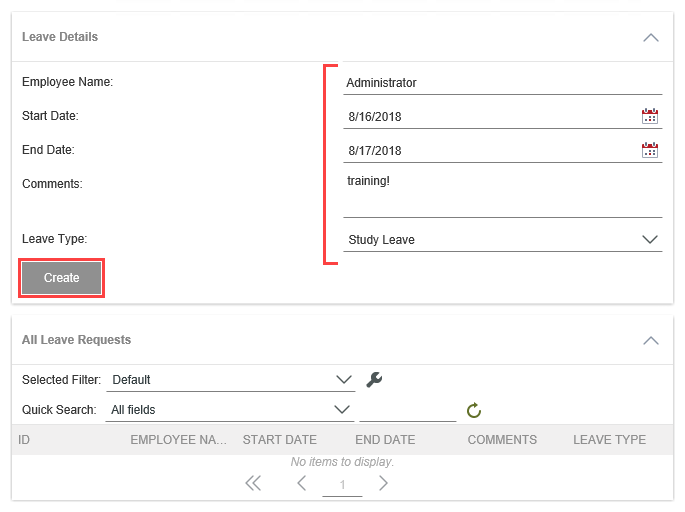Open filter settings wrench icon
The width and height of the screenshot is (685, 512).
(x=374, y=379)
